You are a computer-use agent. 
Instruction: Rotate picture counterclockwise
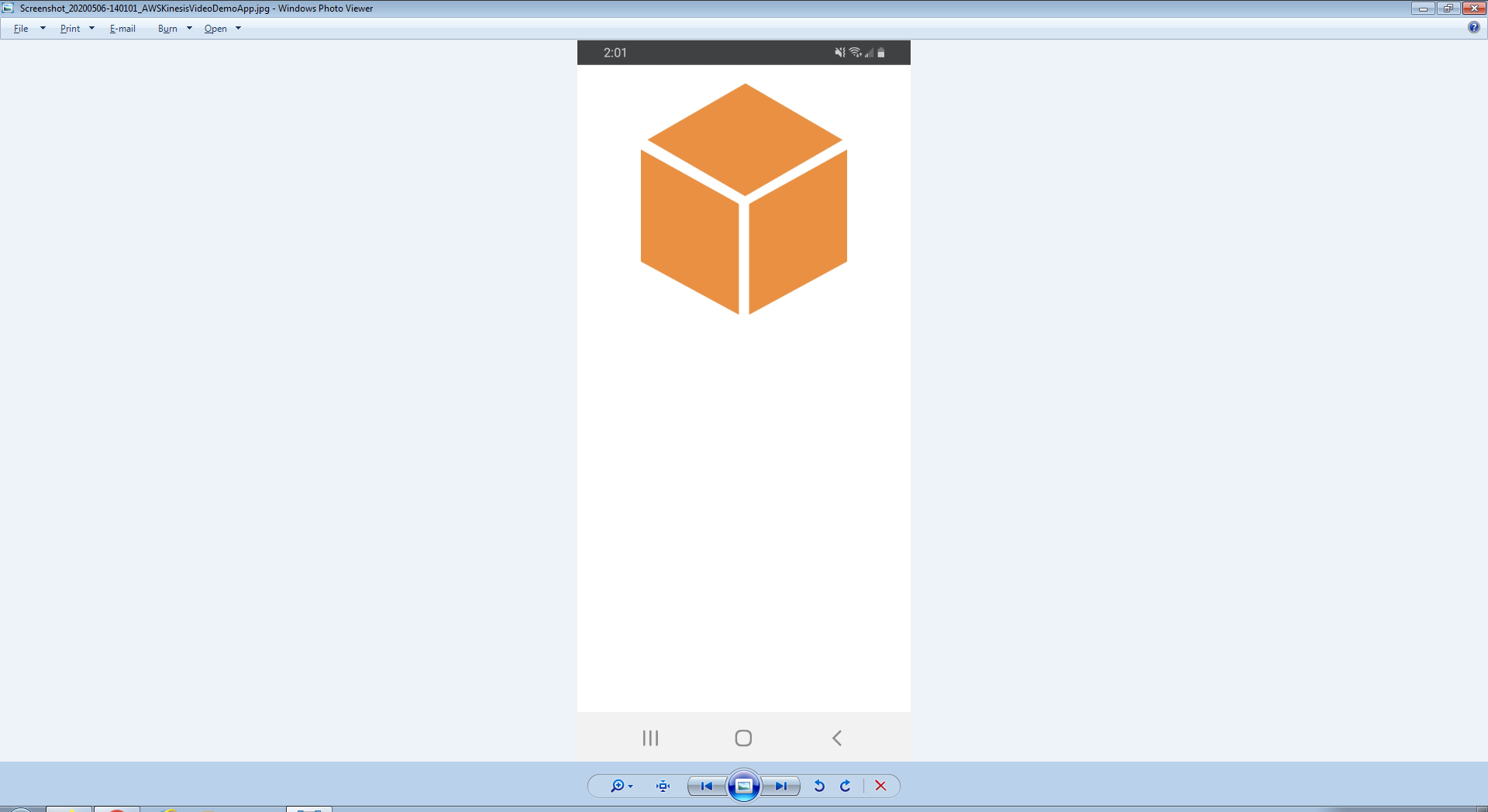click(x=819, y=786)
